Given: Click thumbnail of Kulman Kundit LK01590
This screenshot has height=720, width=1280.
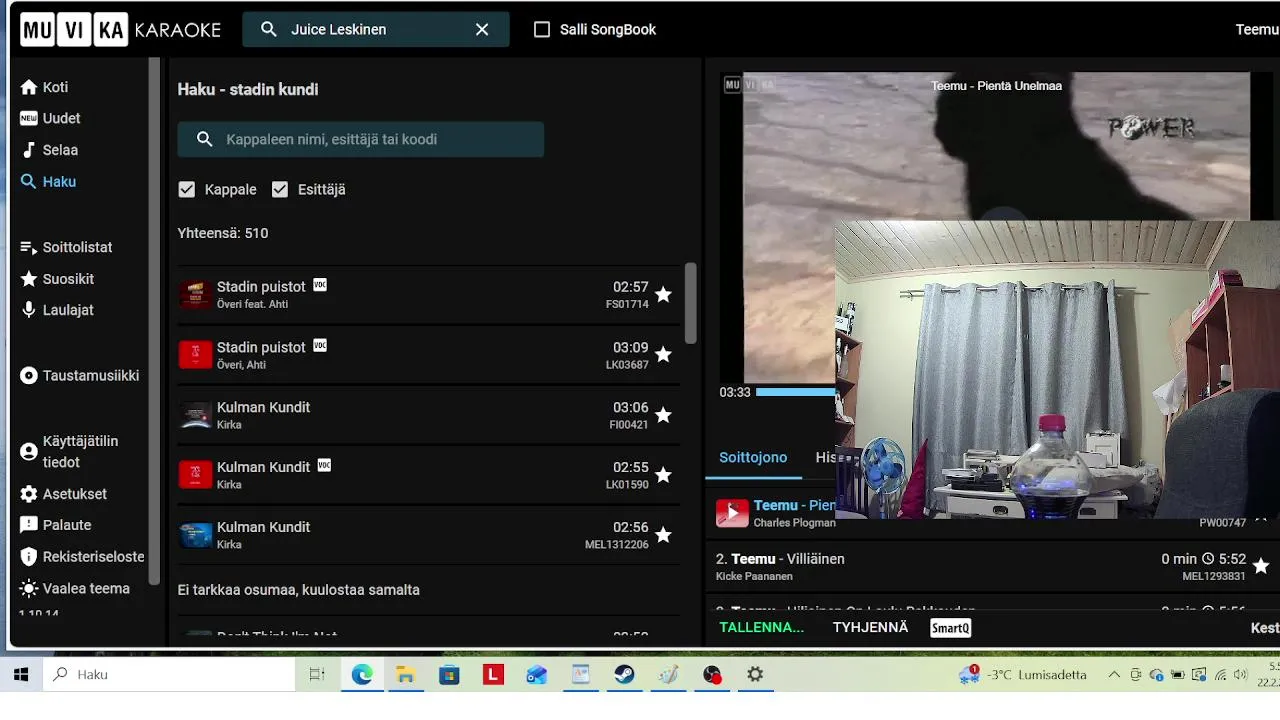Looking at the screenshot, I should coord(195,475).
